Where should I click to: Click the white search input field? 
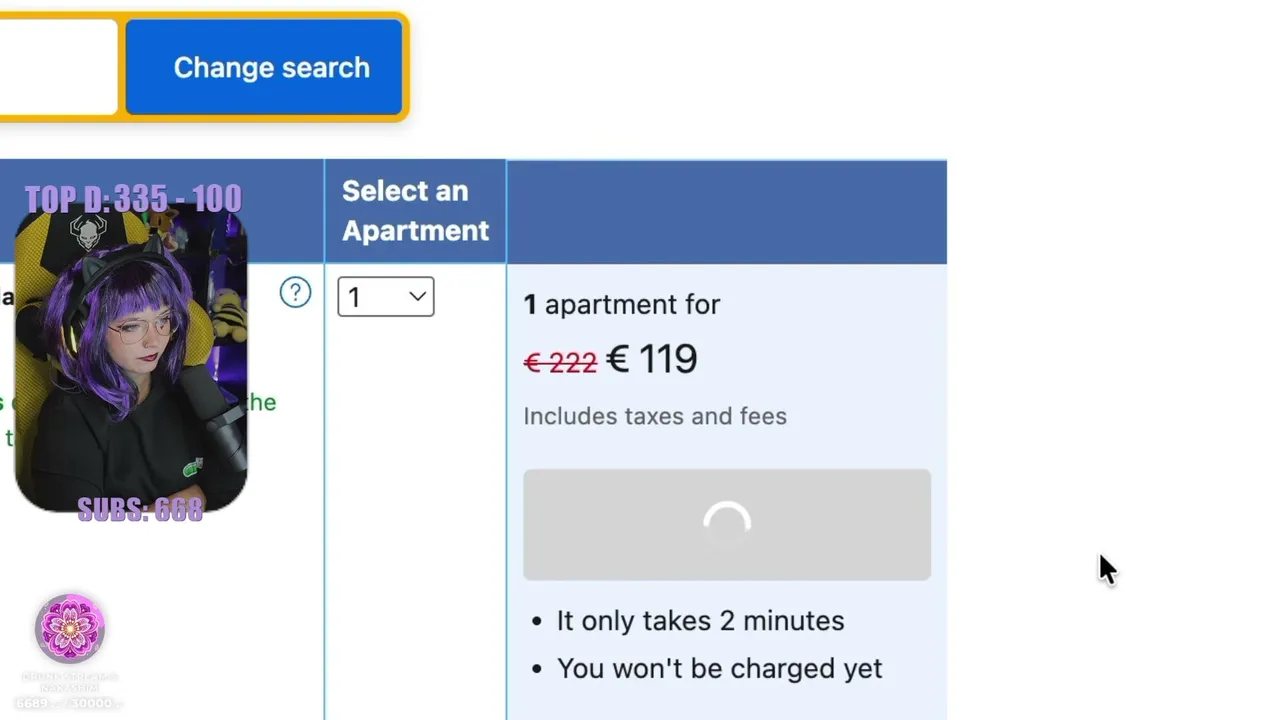point(58,67)
